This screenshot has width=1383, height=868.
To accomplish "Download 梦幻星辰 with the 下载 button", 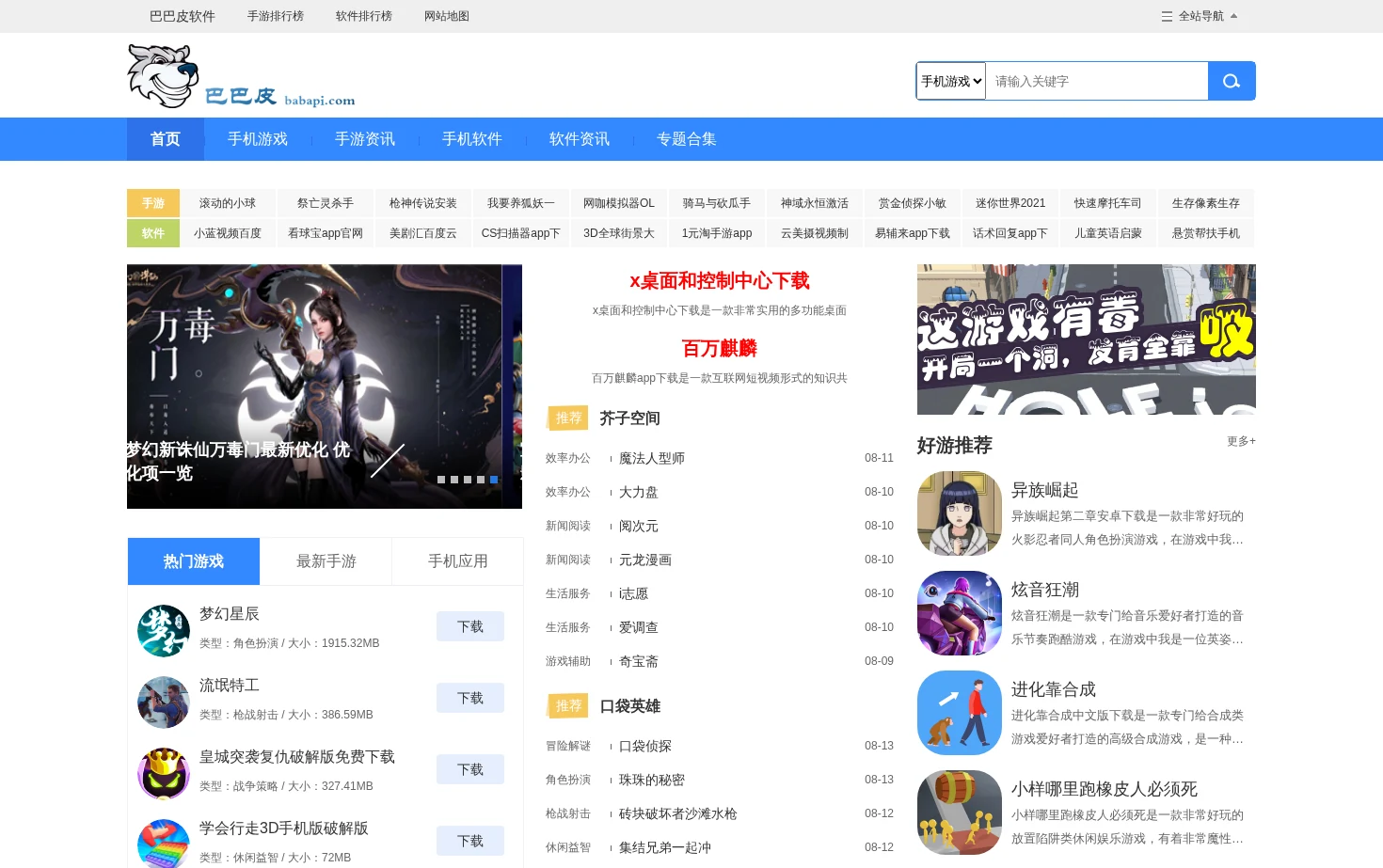I will [x=470, y=626].
